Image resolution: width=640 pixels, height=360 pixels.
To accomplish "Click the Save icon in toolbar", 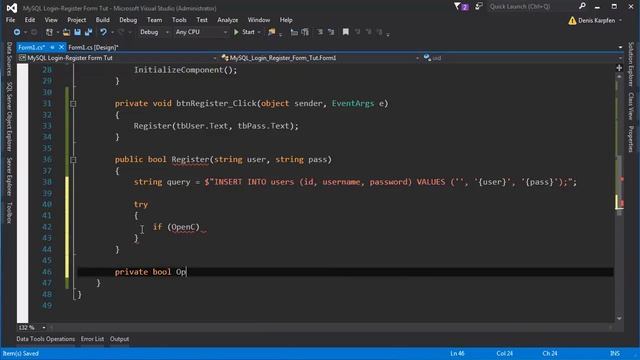I will [77, 32].
